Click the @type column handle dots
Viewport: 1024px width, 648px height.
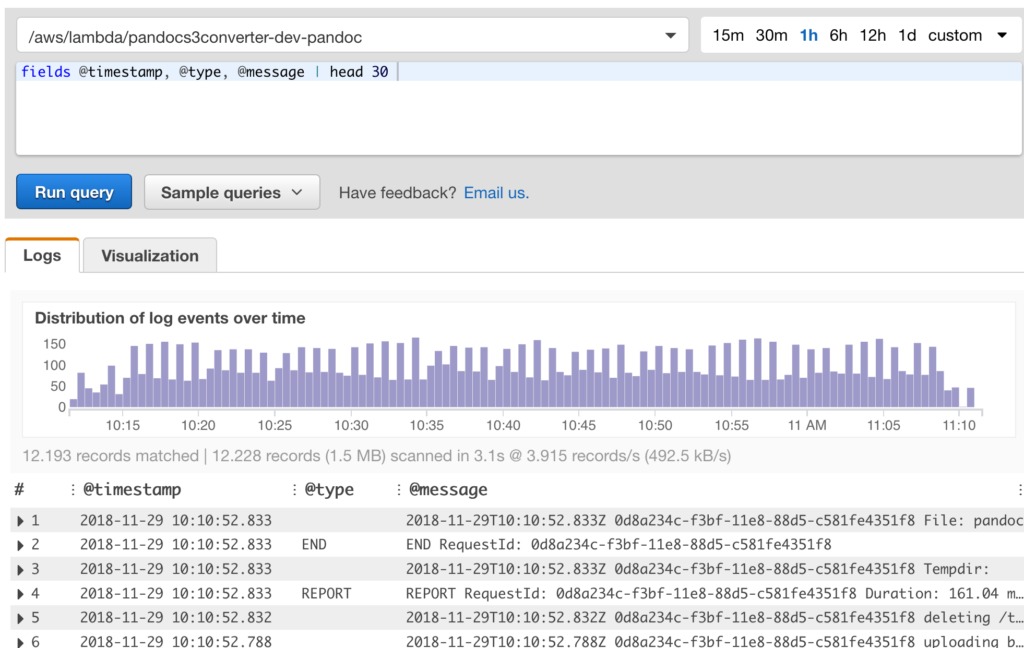[x=295, y=489]
